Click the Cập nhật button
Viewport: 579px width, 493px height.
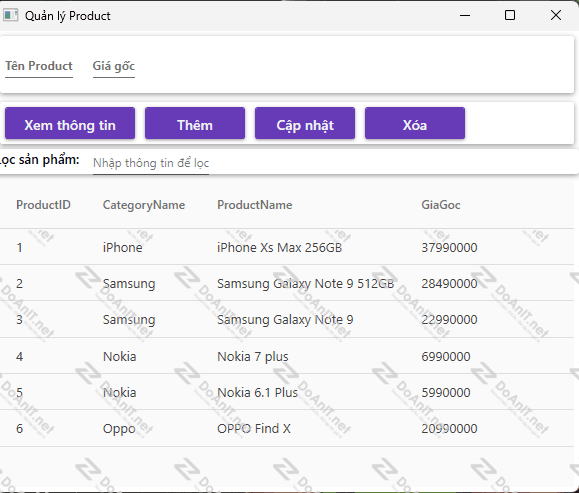click(305, 123)
